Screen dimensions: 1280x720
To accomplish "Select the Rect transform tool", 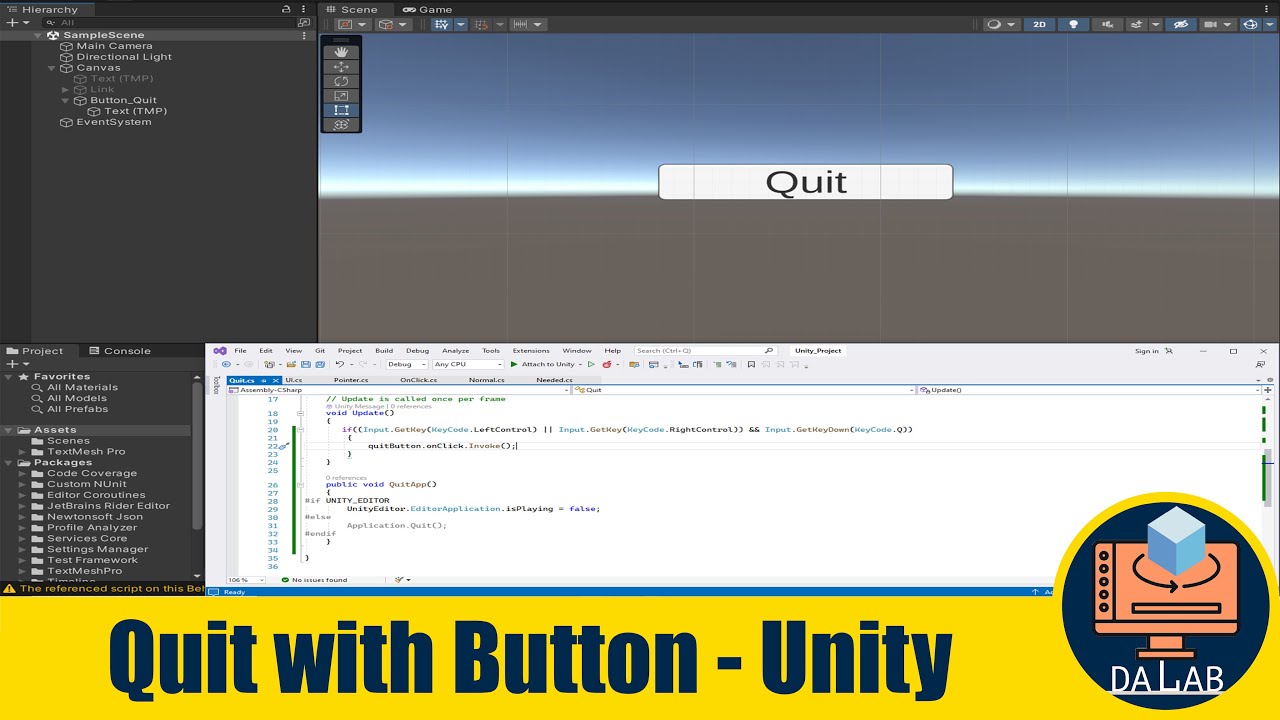I will tap(341, 110).
